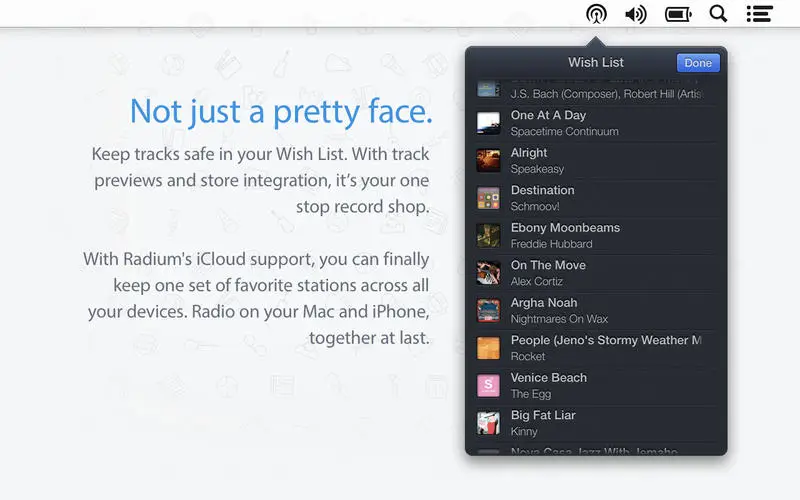800x500 pixels.
Task: Choose Destination by Schmoov! entry
Action: click(596, 198)
